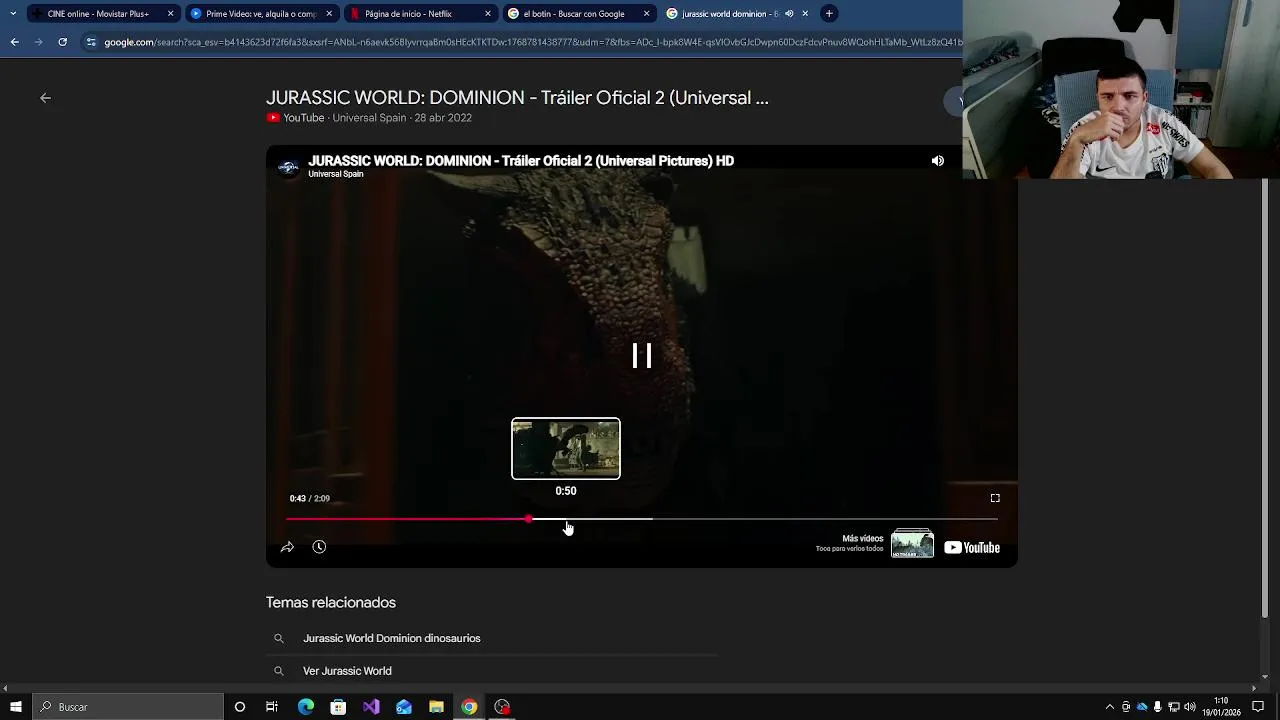Open the notification center
Screen dimensions: 1280x720
click(1259, 707)
